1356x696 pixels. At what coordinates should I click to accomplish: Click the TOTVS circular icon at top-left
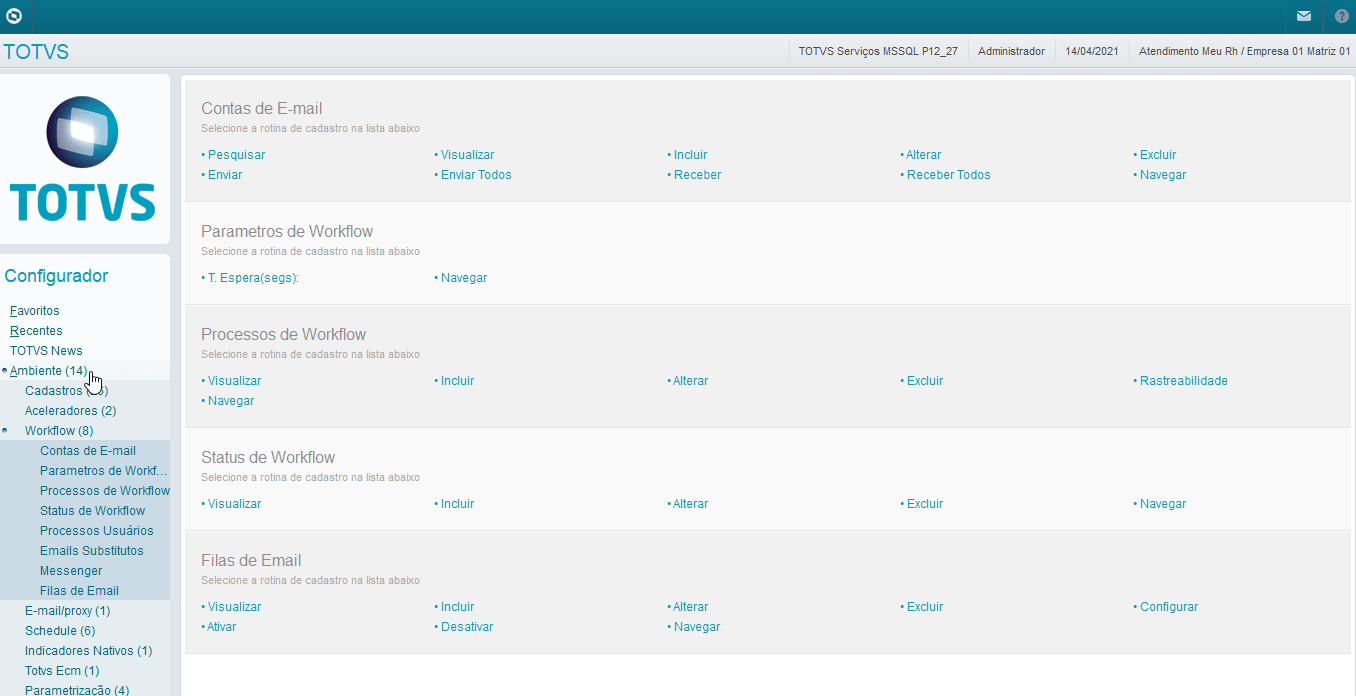click(14, 16)
